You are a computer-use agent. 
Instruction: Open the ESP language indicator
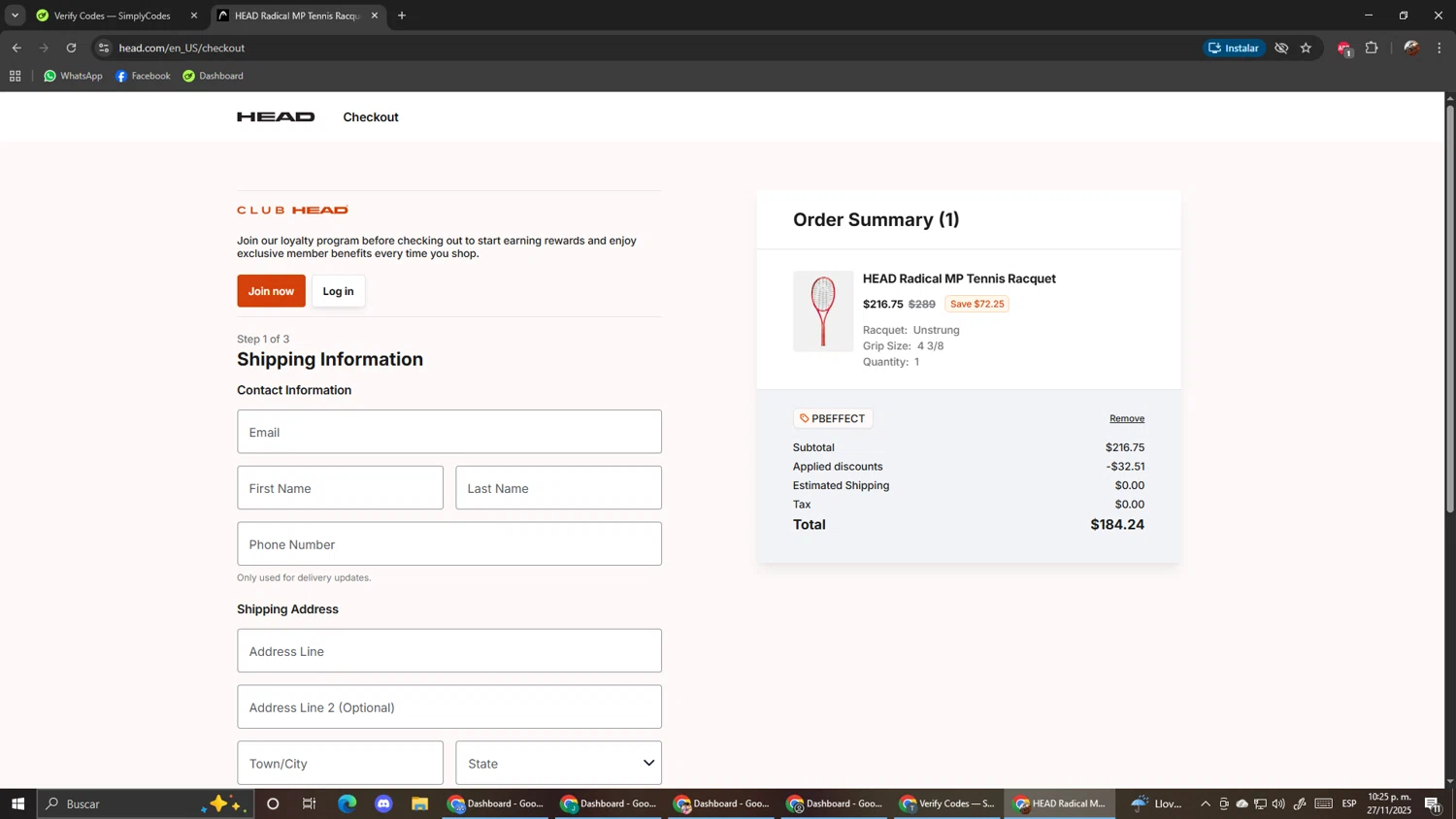1349,804
